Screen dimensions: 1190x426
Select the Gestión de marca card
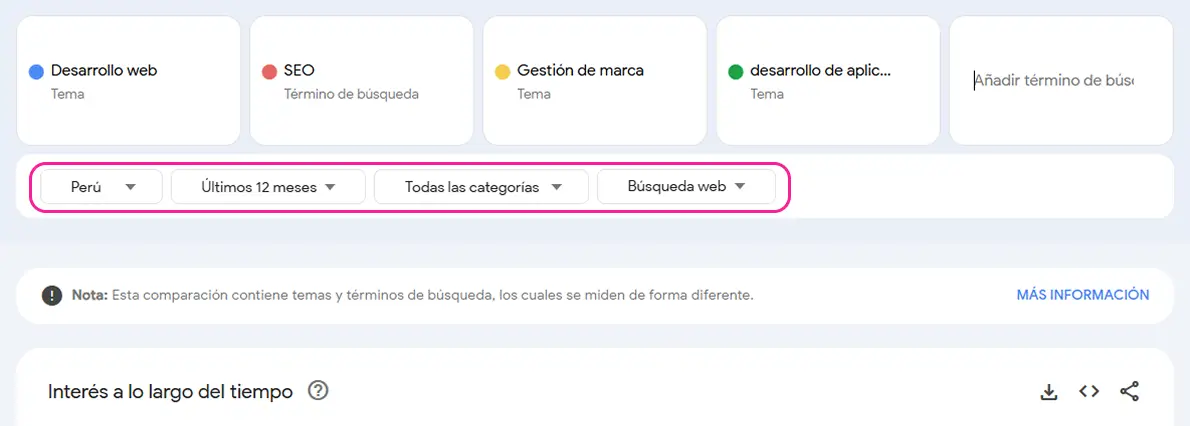coord(594,80)
